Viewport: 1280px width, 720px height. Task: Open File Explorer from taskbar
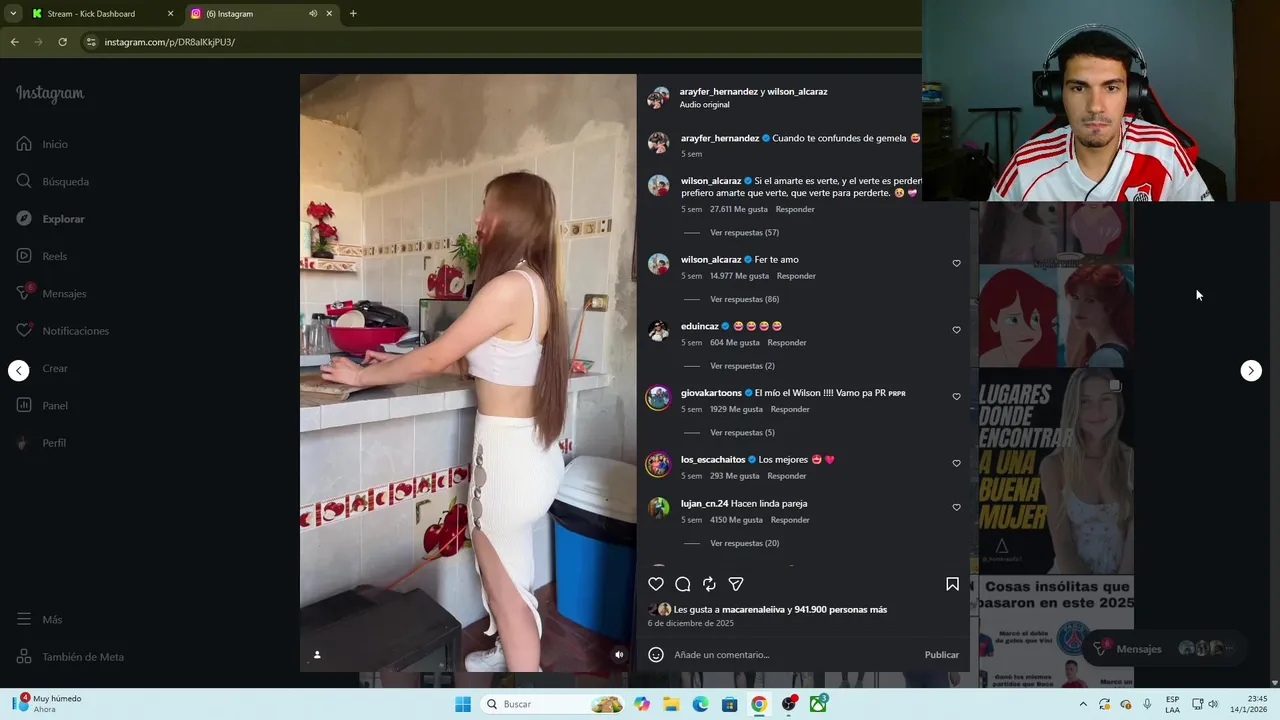pos(671,704)
